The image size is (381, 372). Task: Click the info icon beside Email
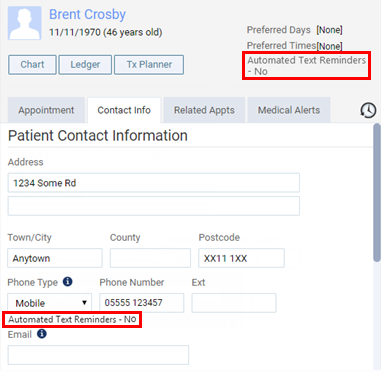[42, 334]
